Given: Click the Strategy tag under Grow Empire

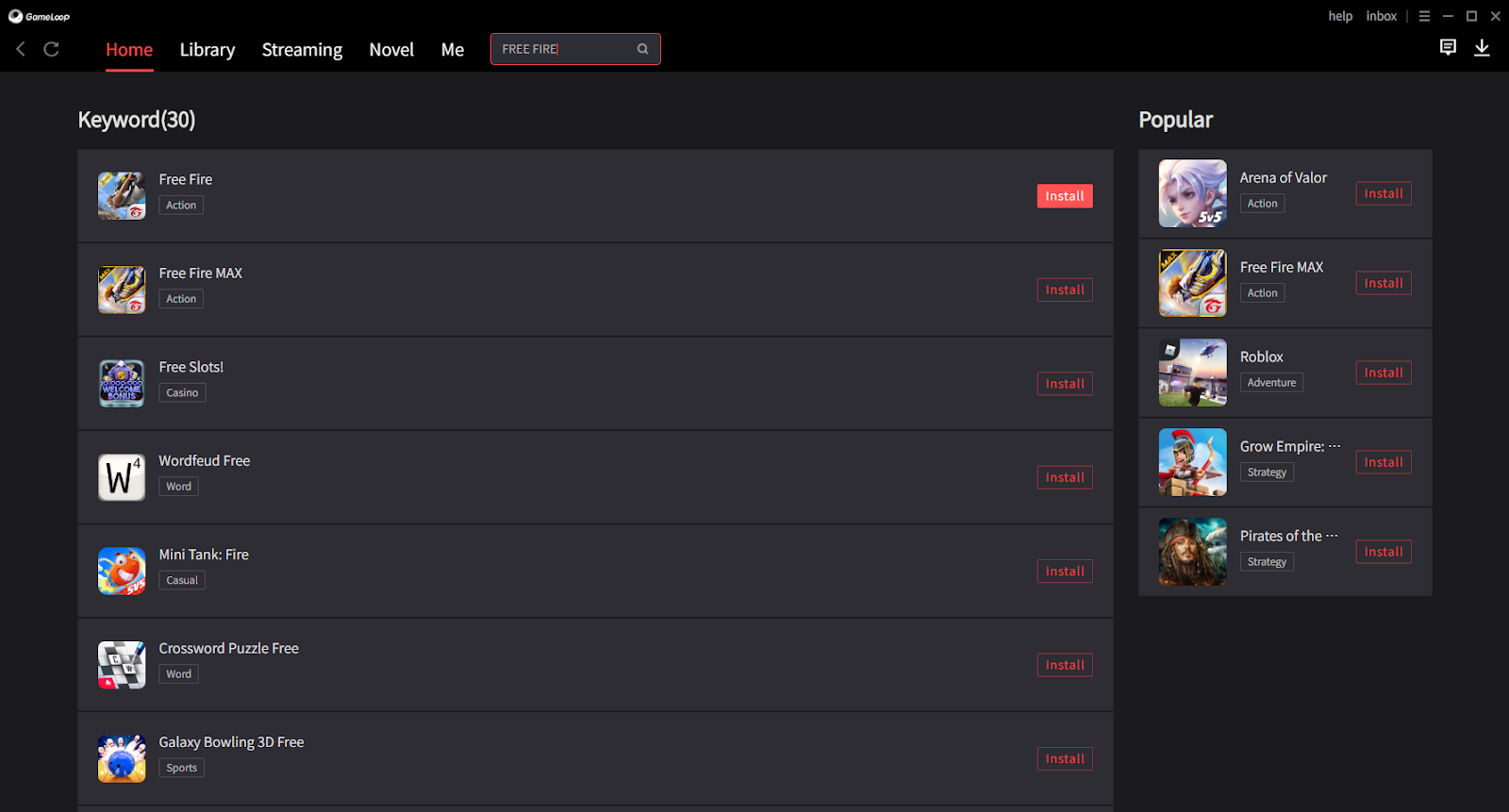Looking at the screenshot, I should tap(1267, 472).
